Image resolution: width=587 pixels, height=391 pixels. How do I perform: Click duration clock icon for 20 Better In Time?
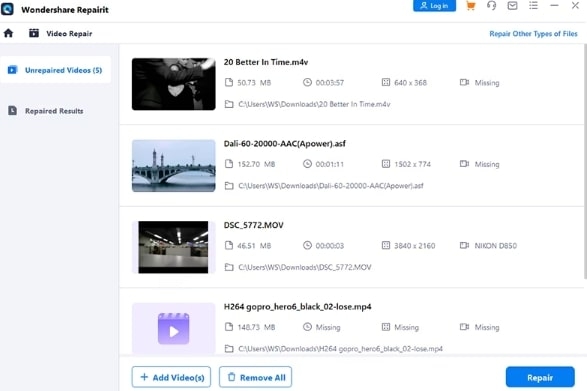(x=307, y=82)
